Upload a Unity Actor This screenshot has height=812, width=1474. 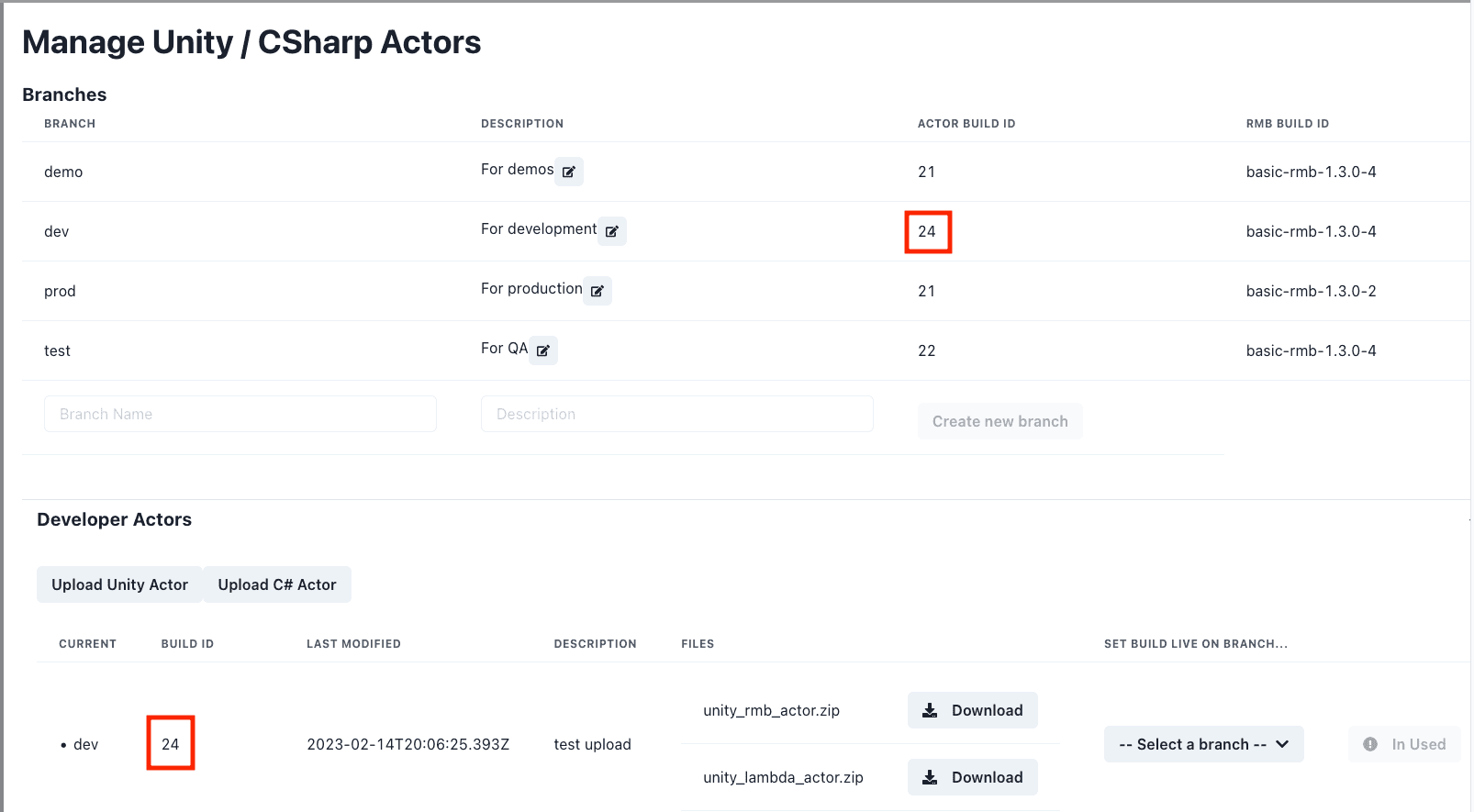point(119,584)
